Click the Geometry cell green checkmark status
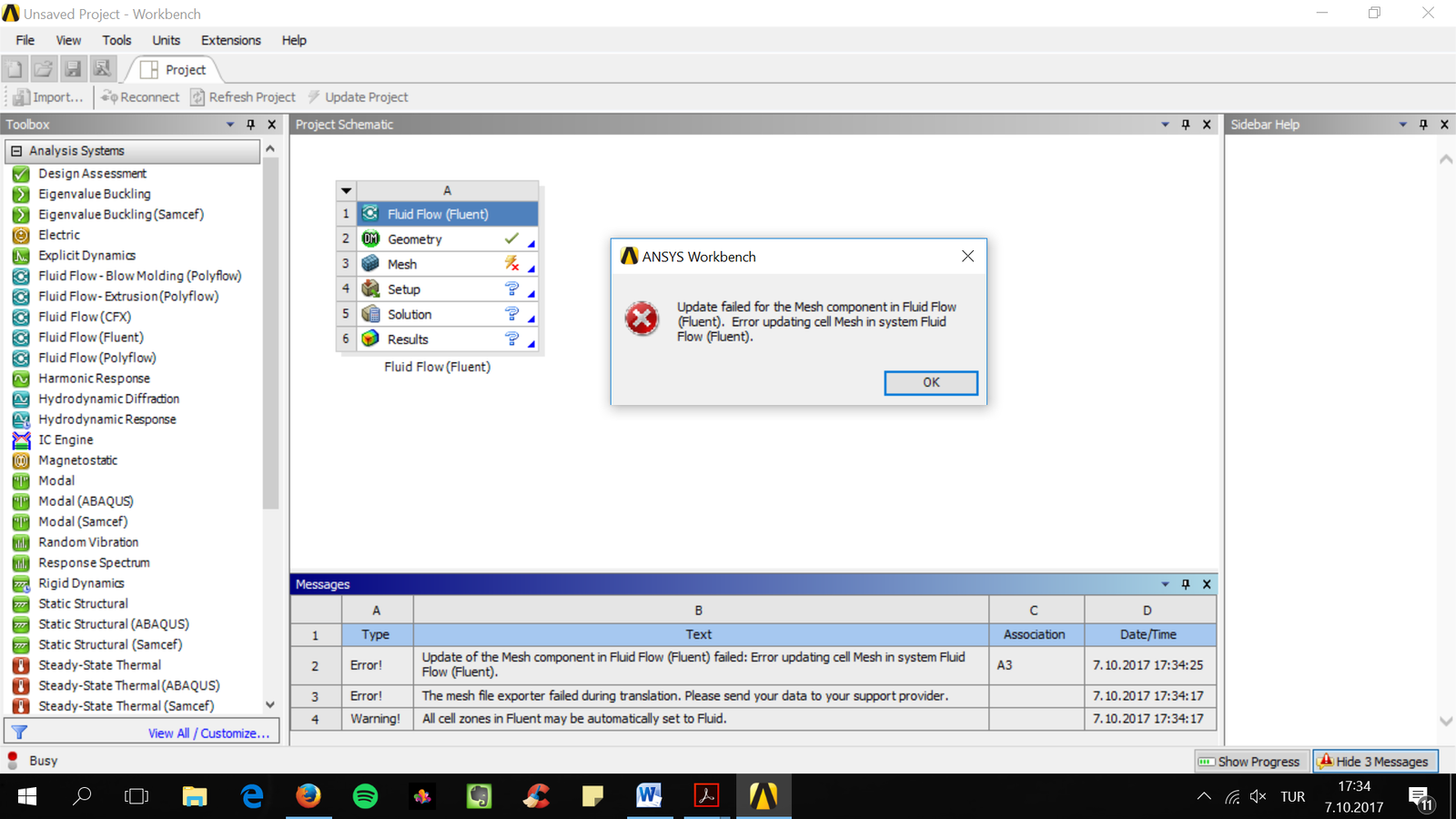Viewport: 1456px width, 819px height. click(x=511, y=238)
